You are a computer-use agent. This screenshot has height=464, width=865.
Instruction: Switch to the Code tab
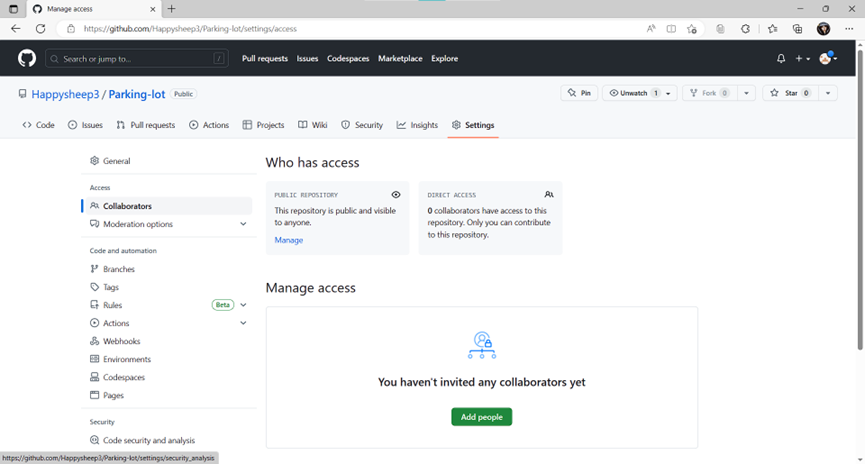coord(39,125)
